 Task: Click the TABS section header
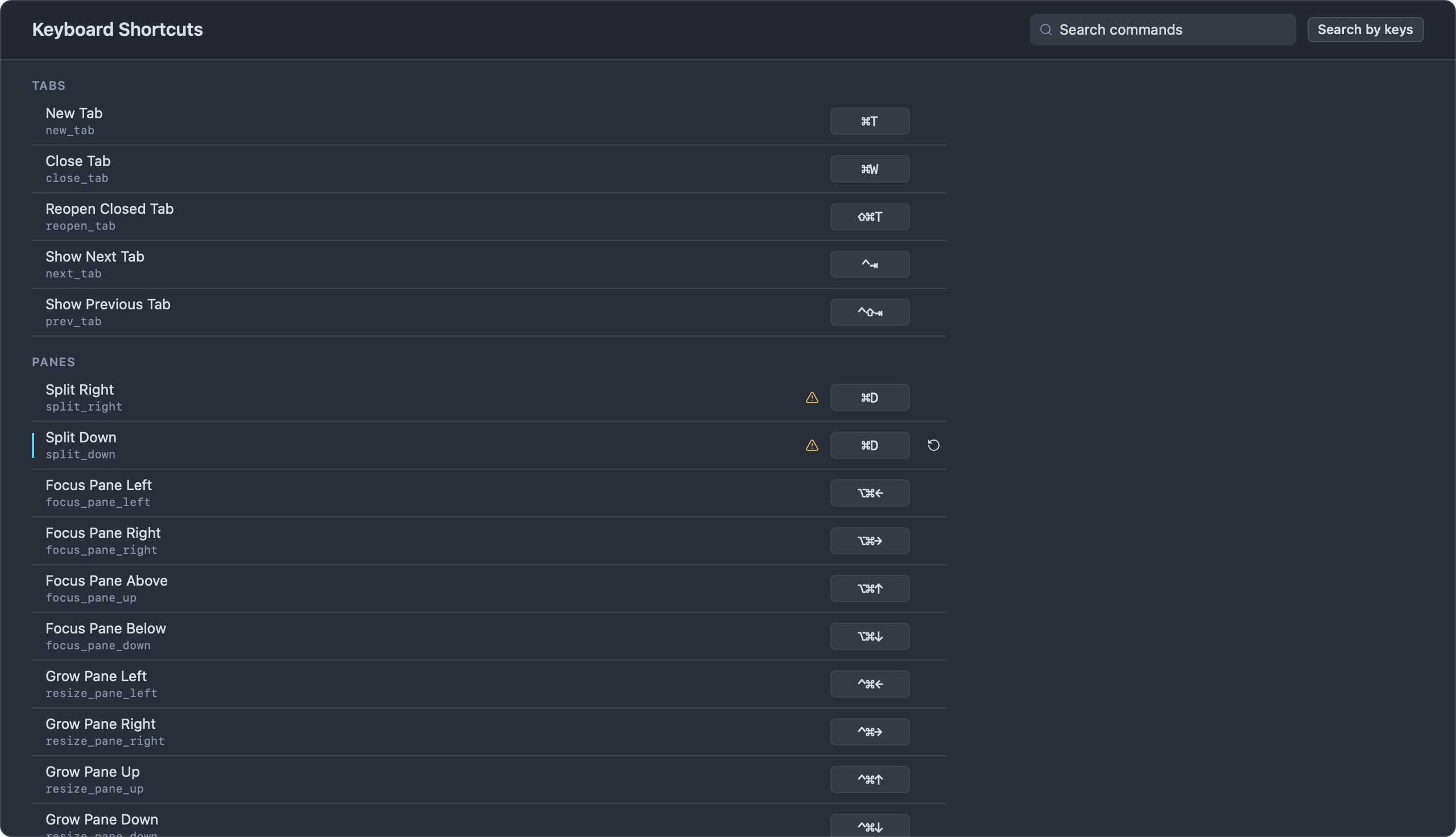tap(48, 86)
